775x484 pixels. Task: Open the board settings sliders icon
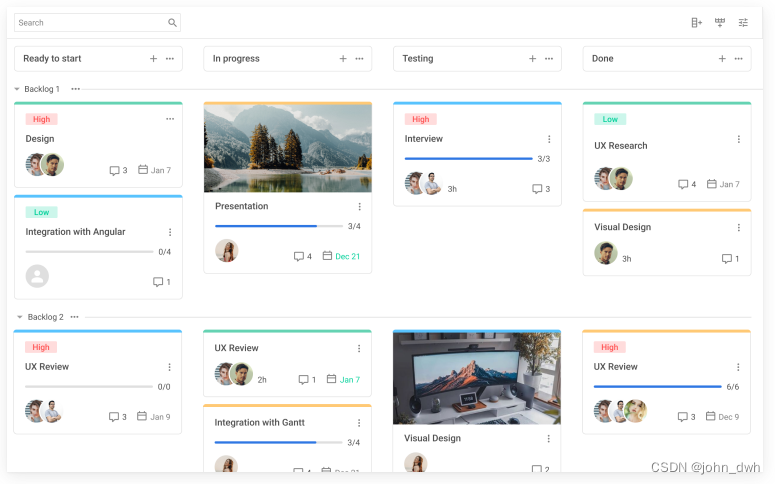point(743,23)
